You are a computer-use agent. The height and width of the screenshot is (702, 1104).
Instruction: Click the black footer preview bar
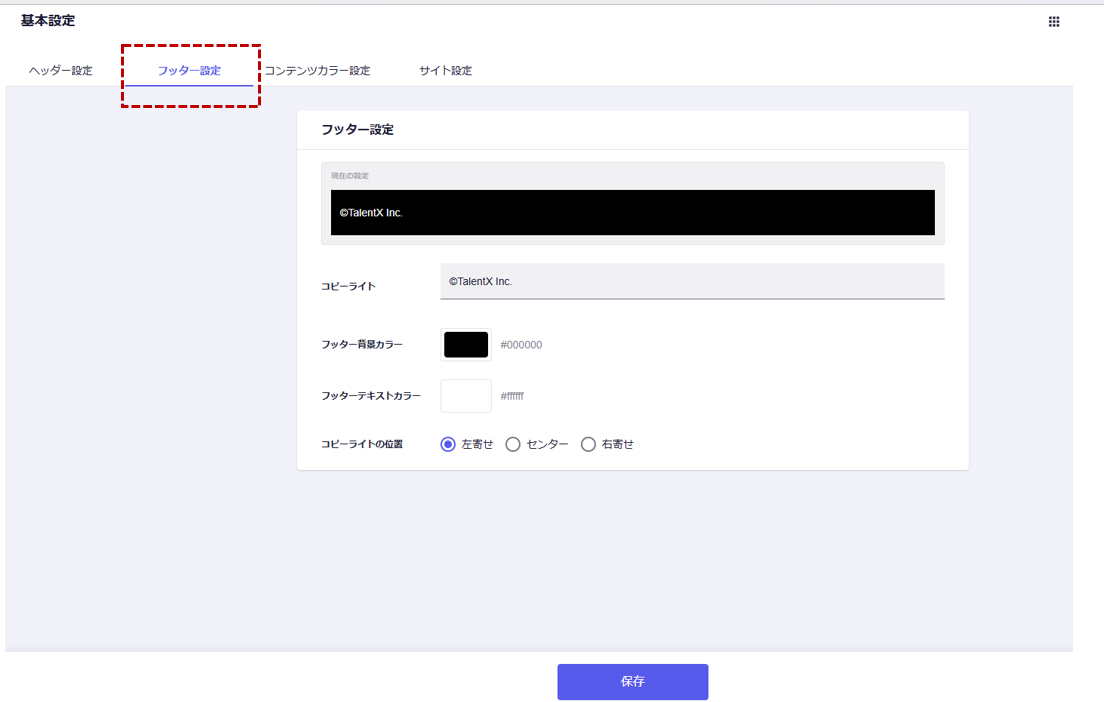[632, 213]
